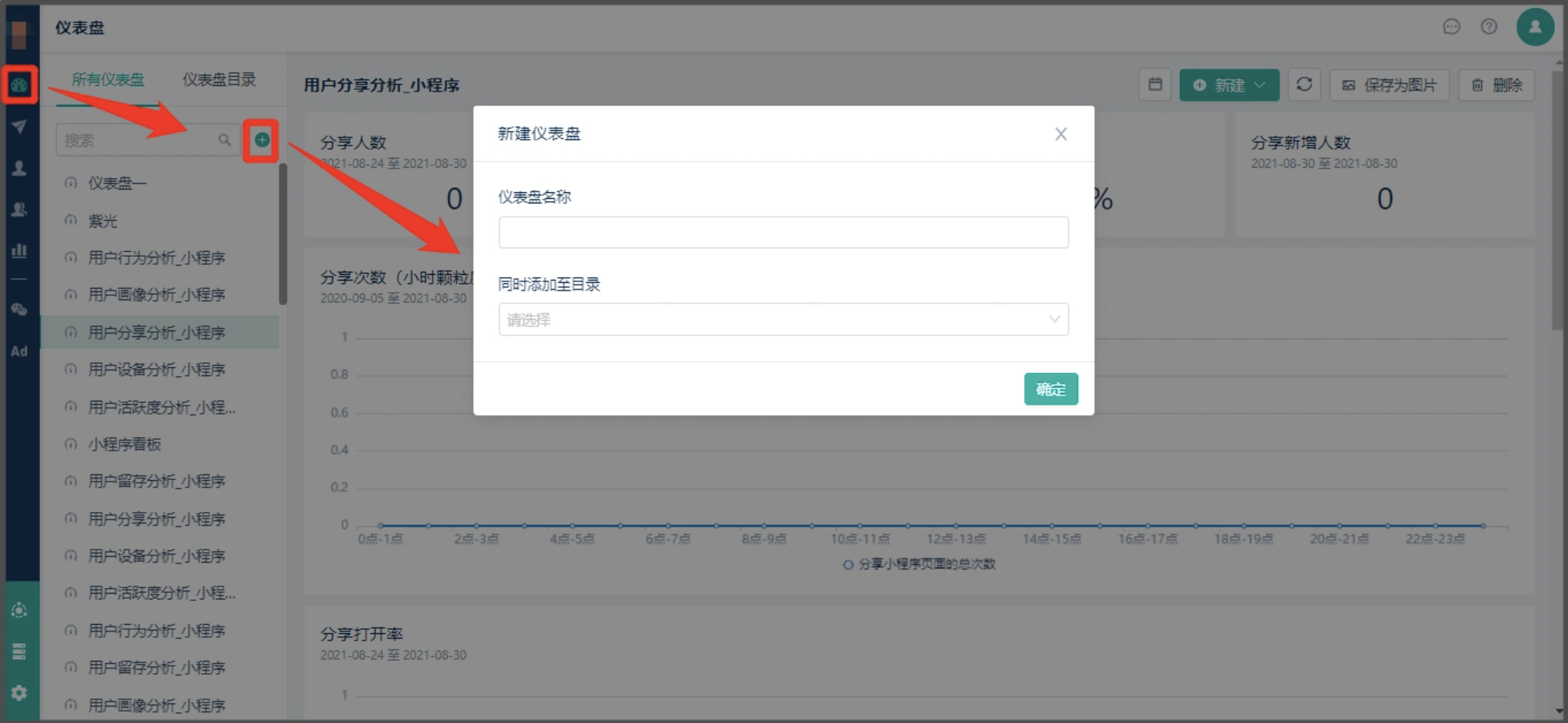Click the dashboard icon beside 紫光
Viewport: 1568px width, 723px height.
tap(71, 221)
